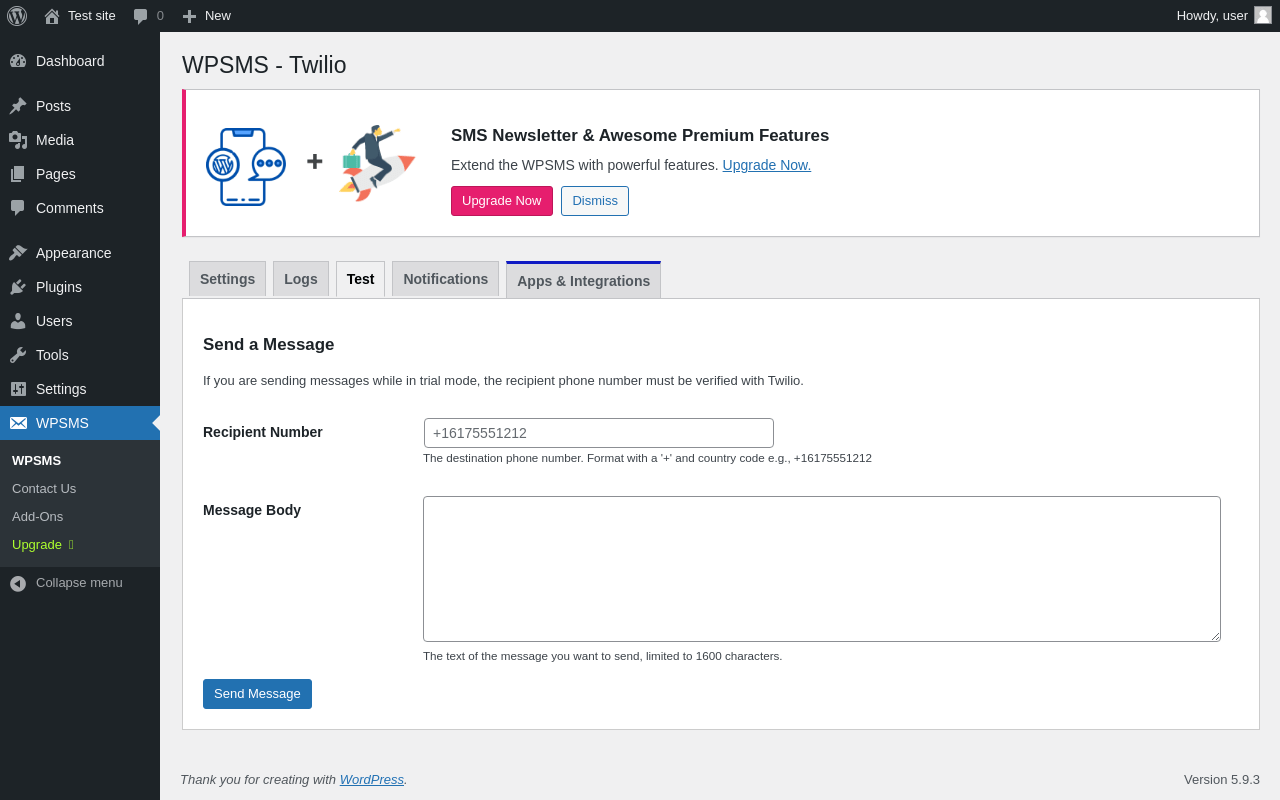Click the user avatar icon
The height and width of the screenshot is (800, 1280).
(x=1263, y=15)
